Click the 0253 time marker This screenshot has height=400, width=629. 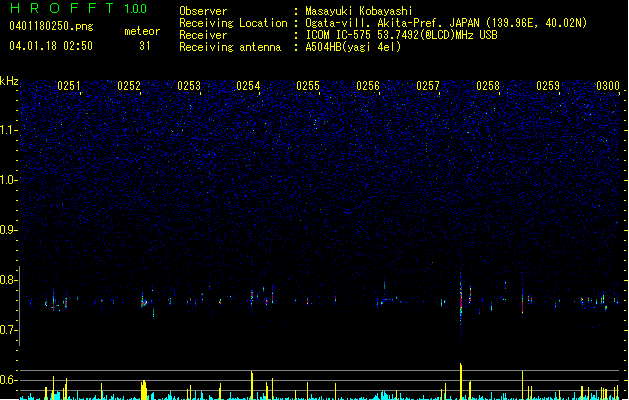pyautogui.click(x=189, y=86)
